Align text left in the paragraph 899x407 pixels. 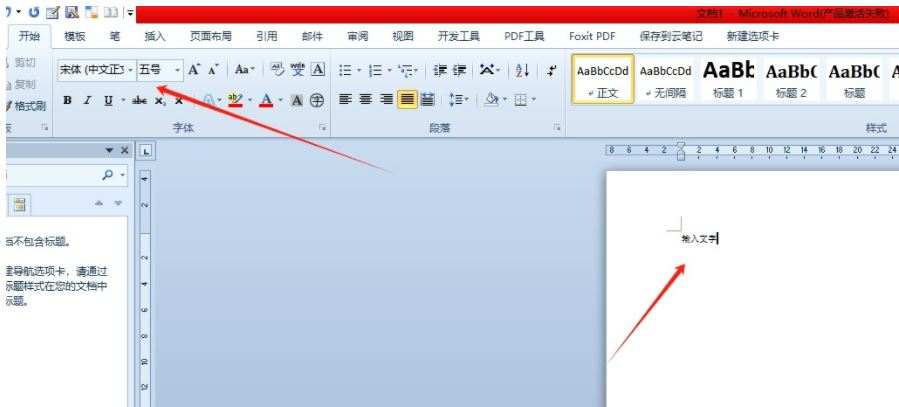(x=346, y=99)
